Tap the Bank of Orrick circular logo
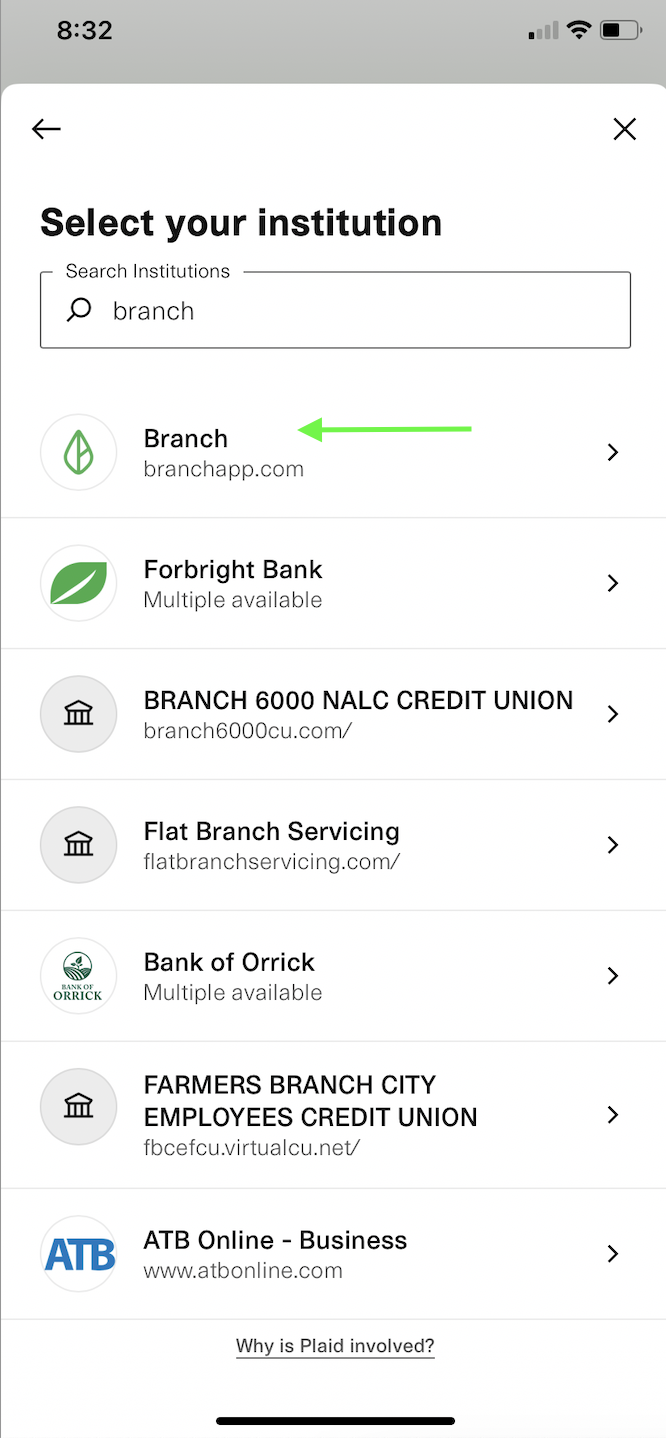This screenshot has height=1438, width=666. pos(78,975)
